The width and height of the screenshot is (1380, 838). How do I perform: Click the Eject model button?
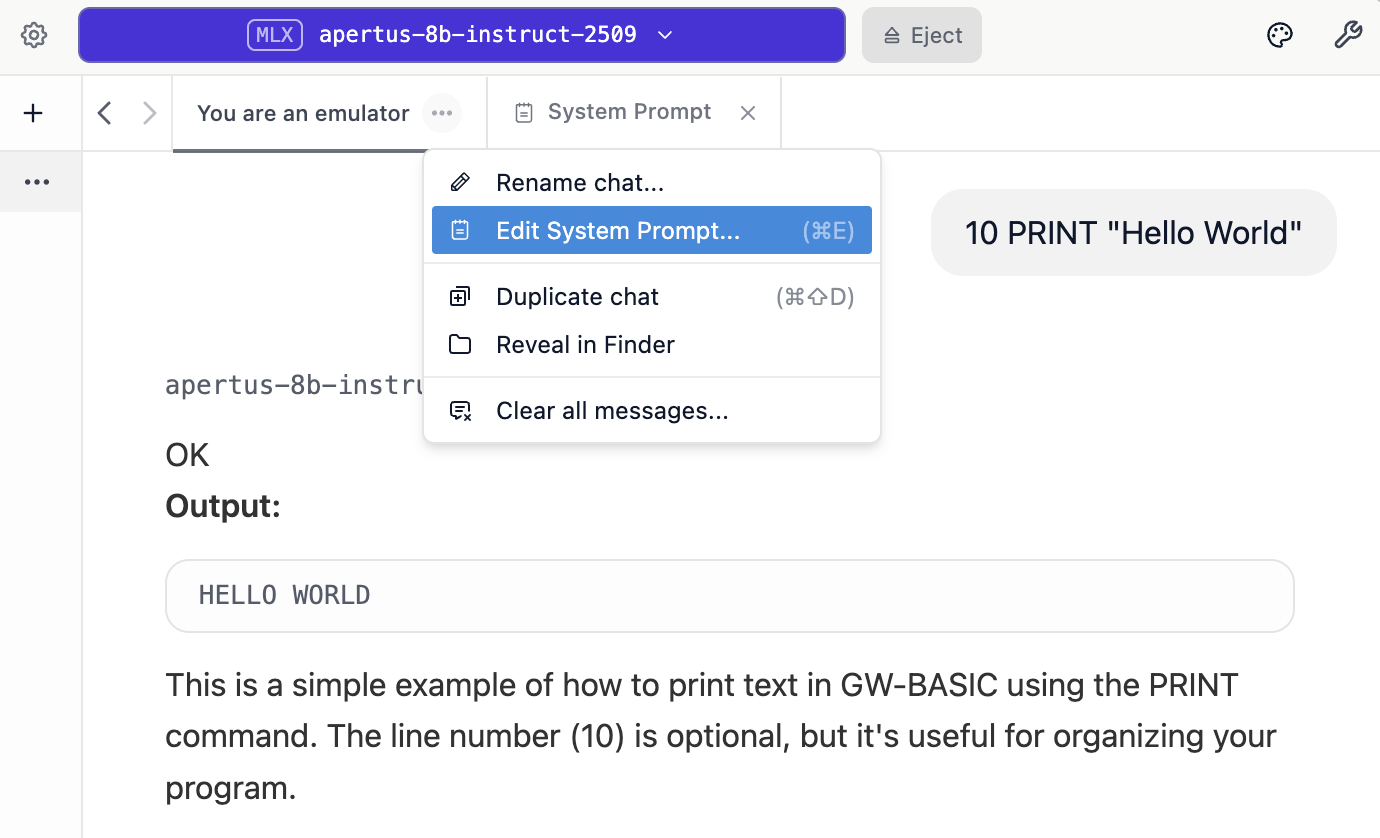tap(921, 36)
